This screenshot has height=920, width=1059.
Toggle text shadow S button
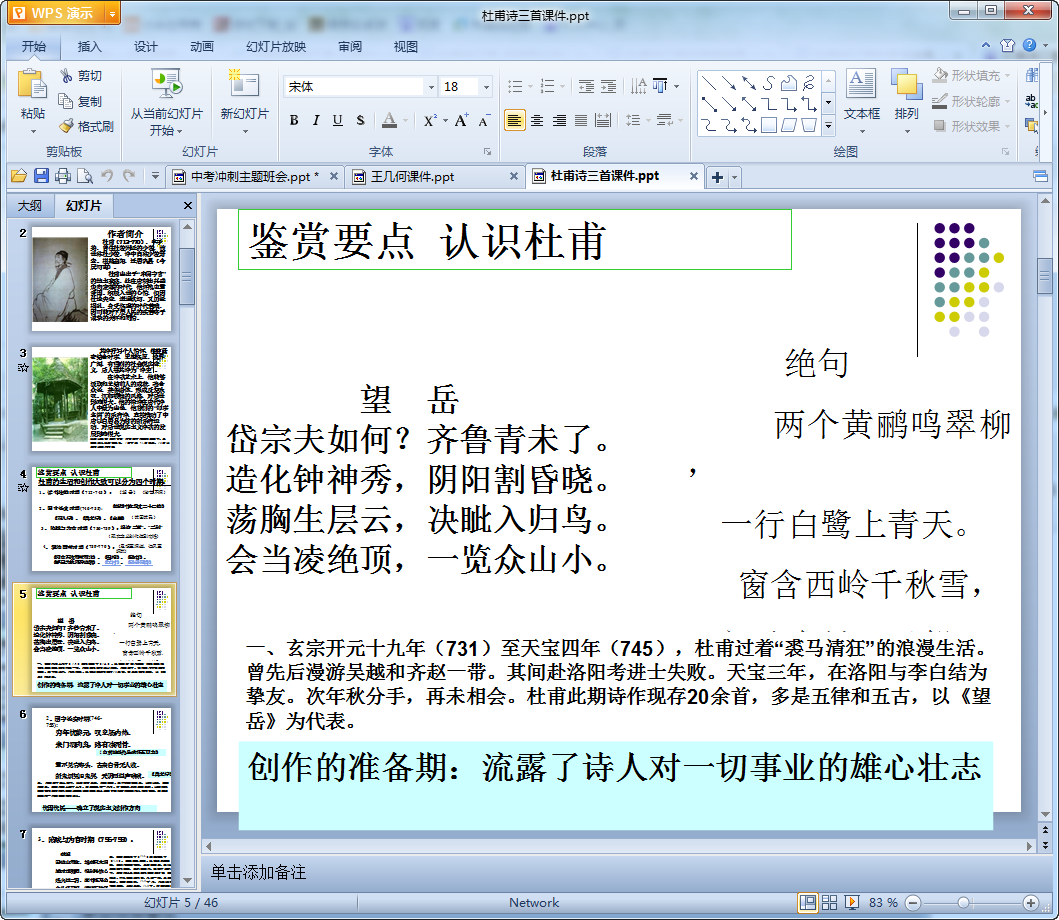coord(360,120)
